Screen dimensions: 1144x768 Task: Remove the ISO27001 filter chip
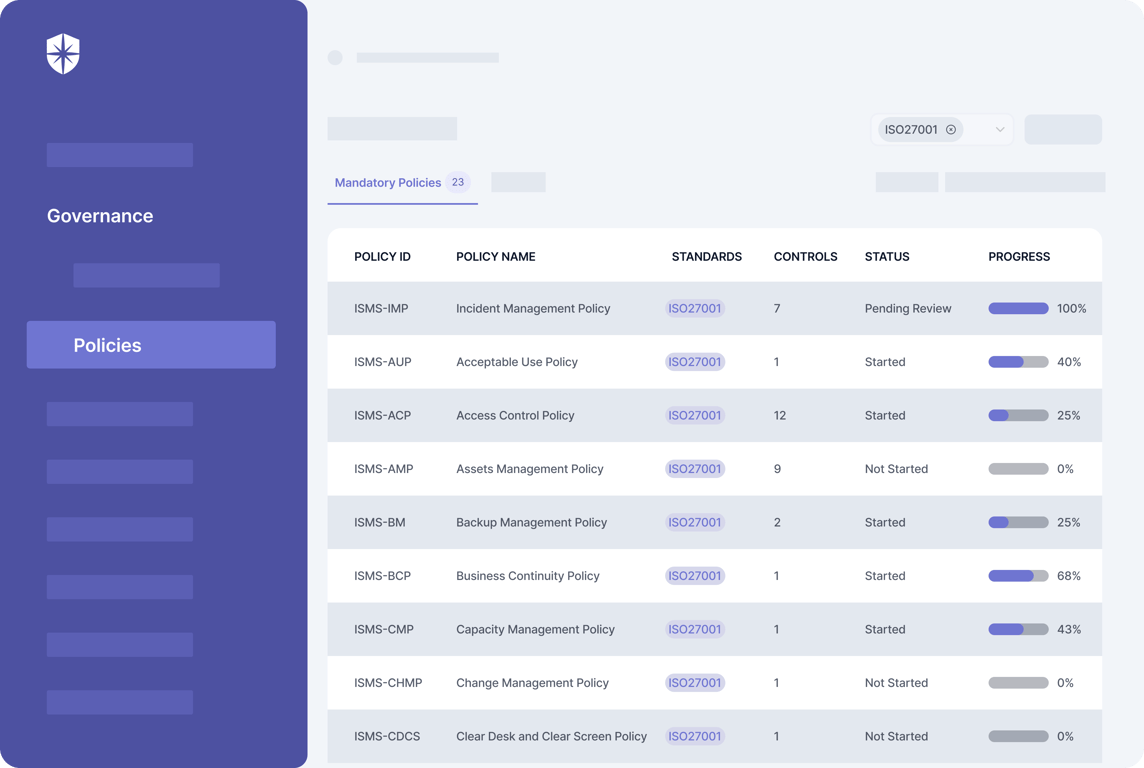coord(951,130)
